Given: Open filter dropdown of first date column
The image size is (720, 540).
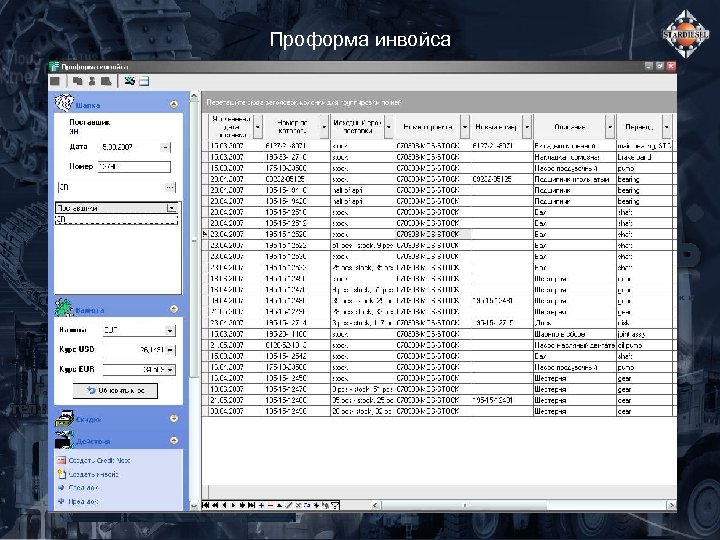Looking at the screenshot, I should [258, 127].
